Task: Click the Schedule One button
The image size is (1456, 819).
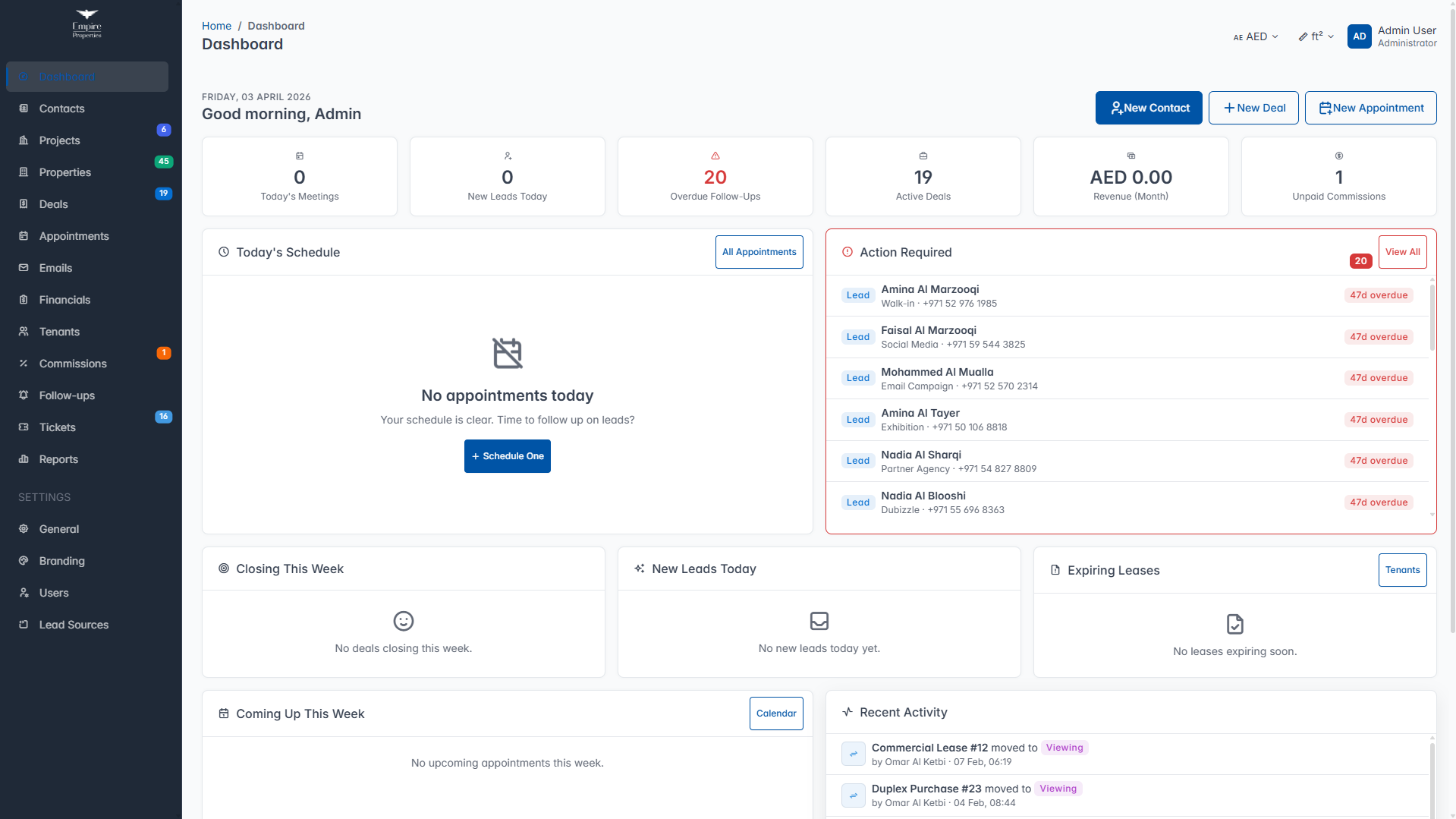Action: [x=507, y=456]
